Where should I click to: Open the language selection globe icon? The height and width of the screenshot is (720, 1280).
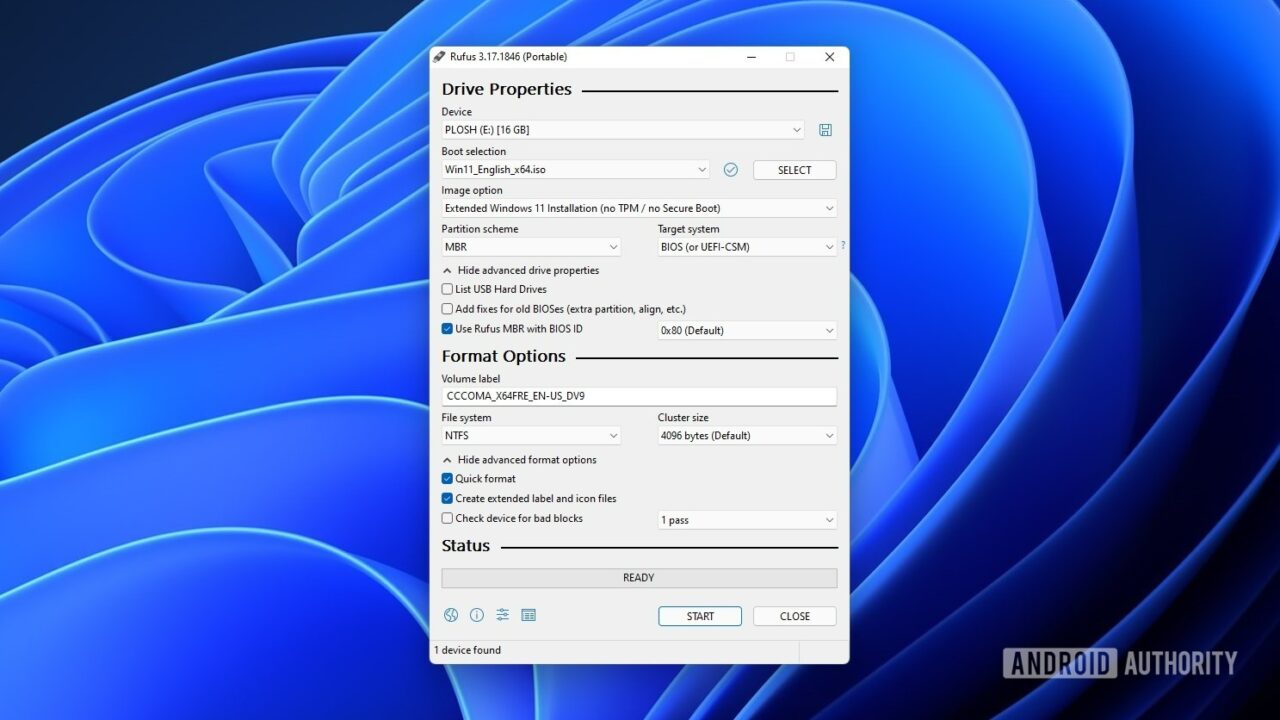point(451,615)
